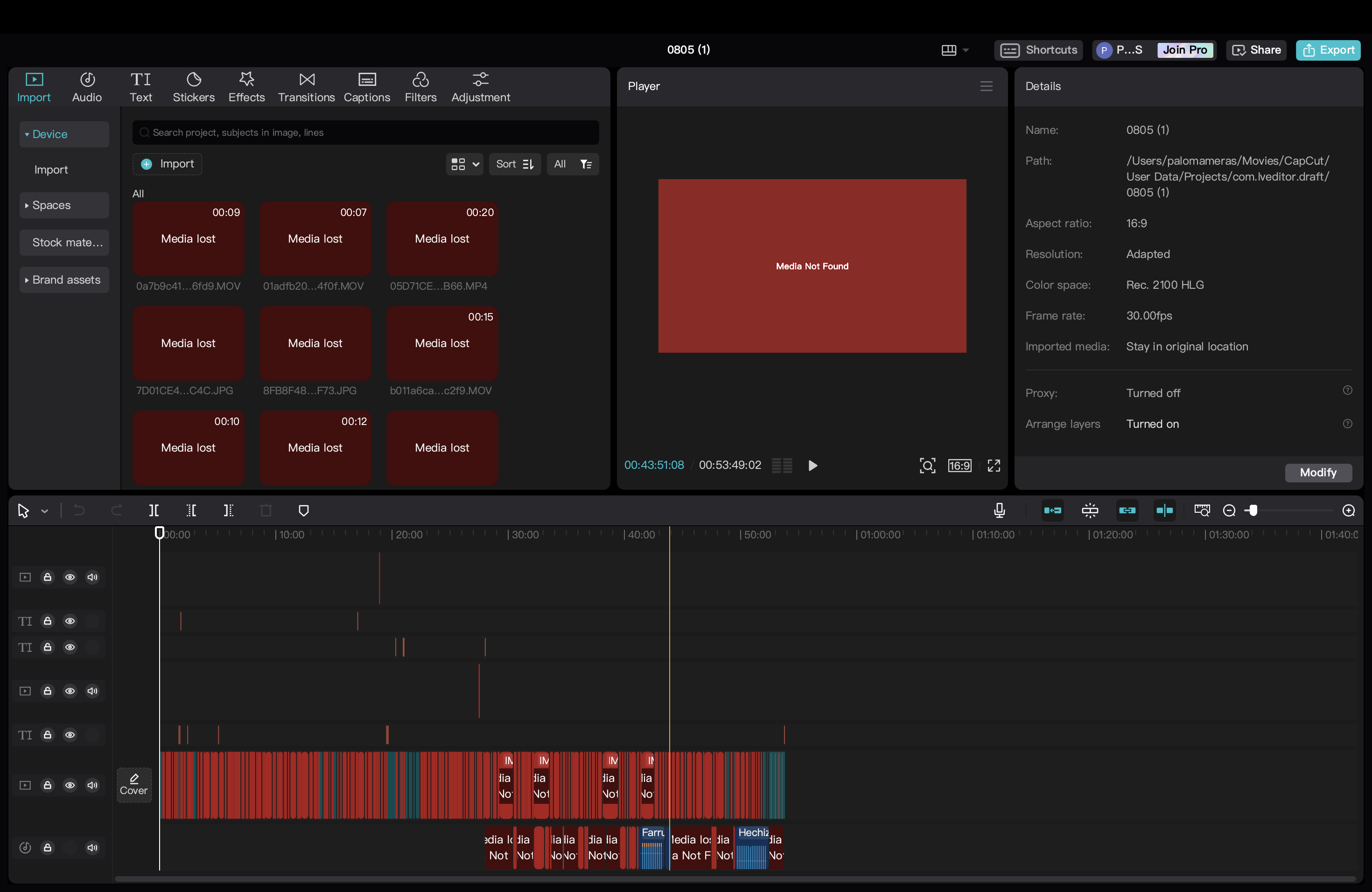The height and width of the screenshot is (892, 1372).
Task: Play the preview in the Player
Action: pyautogui.click(x=813, y=466)
